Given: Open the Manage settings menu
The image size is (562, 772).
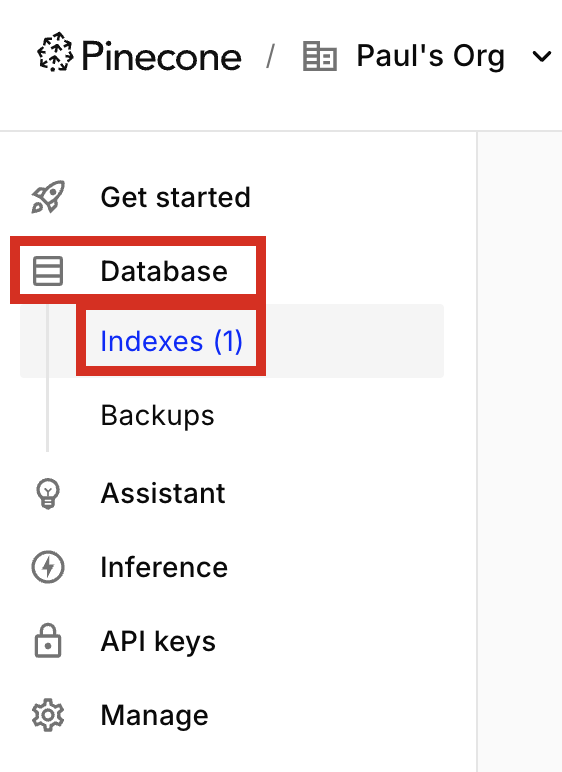Looking at the screenshot, I should point(154,716).
